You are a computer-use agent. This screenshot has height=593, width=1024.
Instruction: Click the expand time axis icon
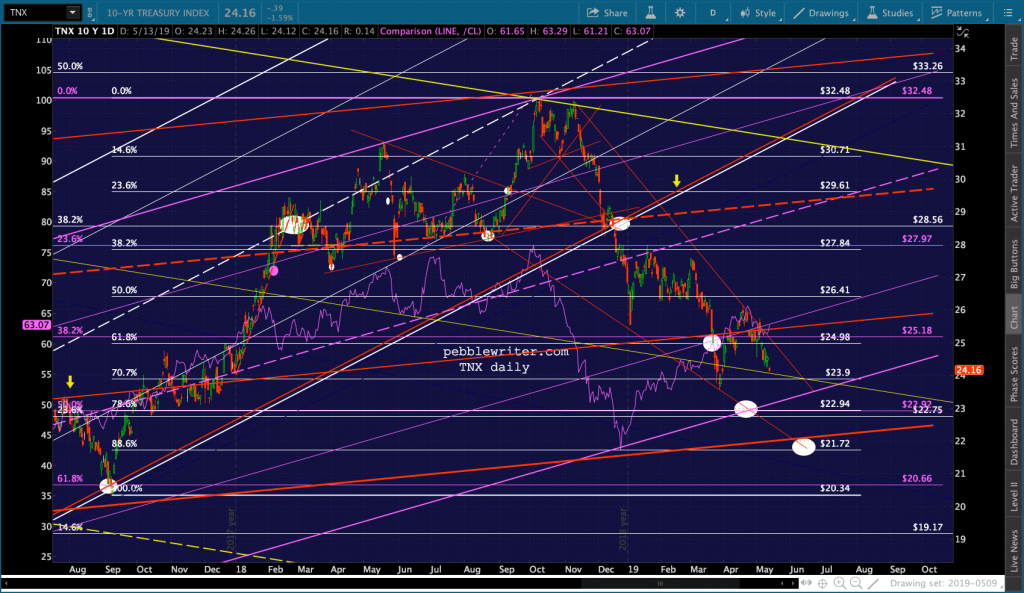coord(807,583)
